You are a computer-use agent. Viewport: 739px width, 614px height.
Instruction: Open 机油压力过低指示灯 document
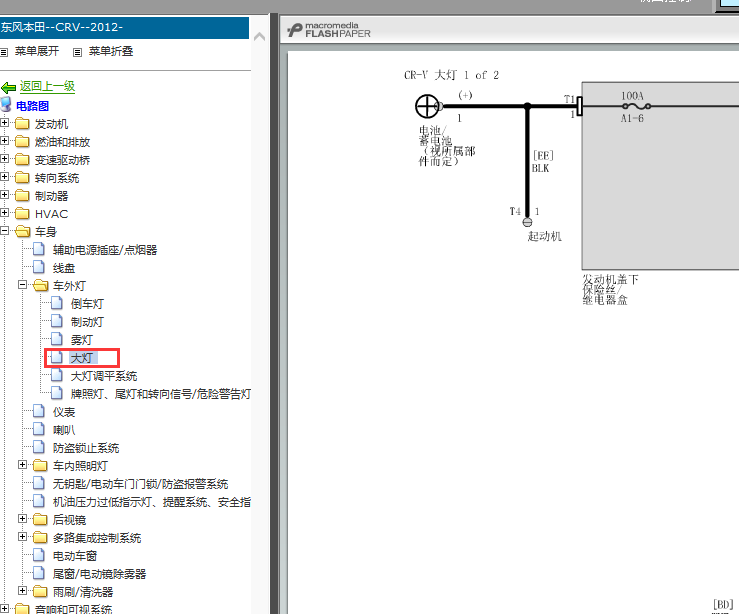coord(152,502)
